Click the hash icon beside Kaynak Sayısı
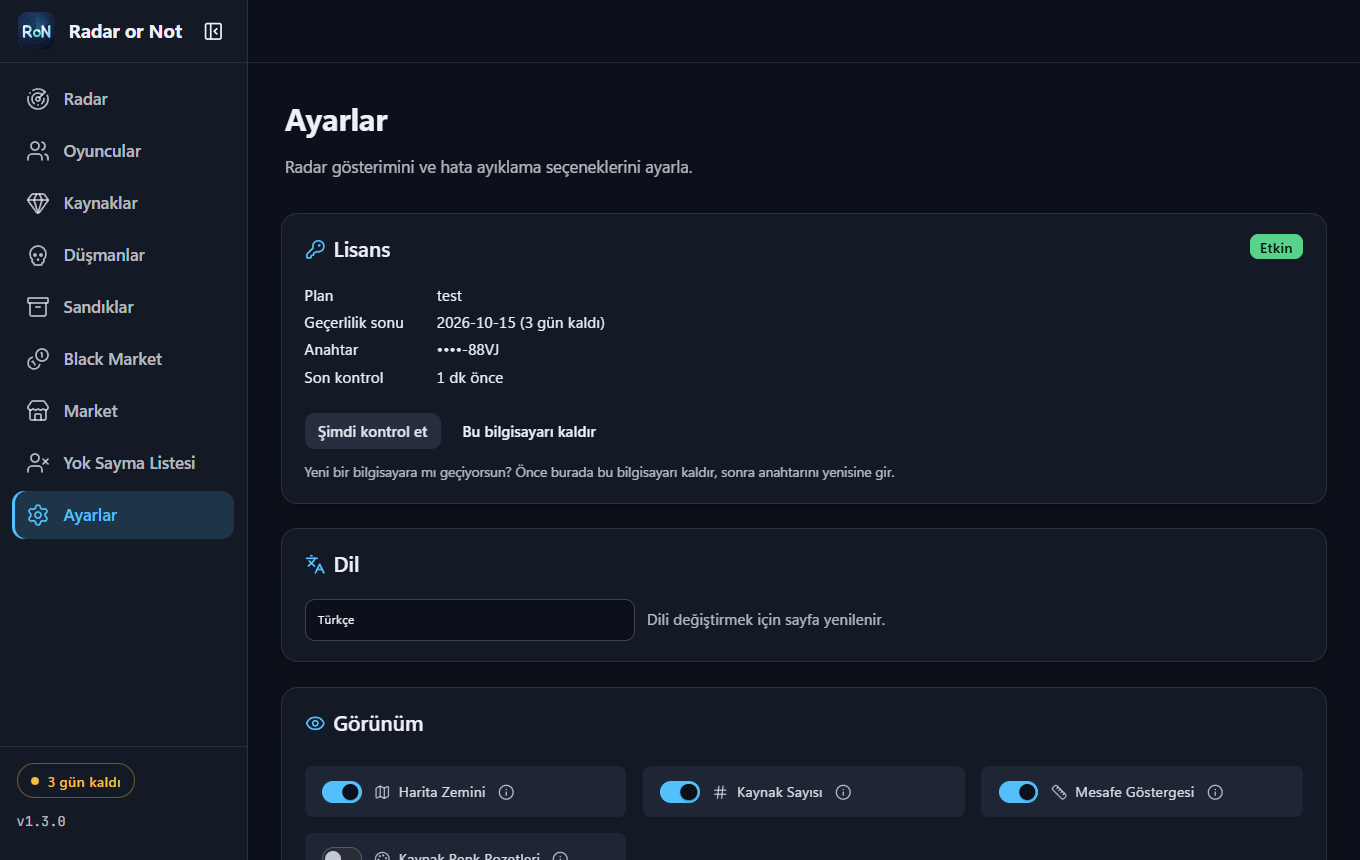 click(720, 792)
